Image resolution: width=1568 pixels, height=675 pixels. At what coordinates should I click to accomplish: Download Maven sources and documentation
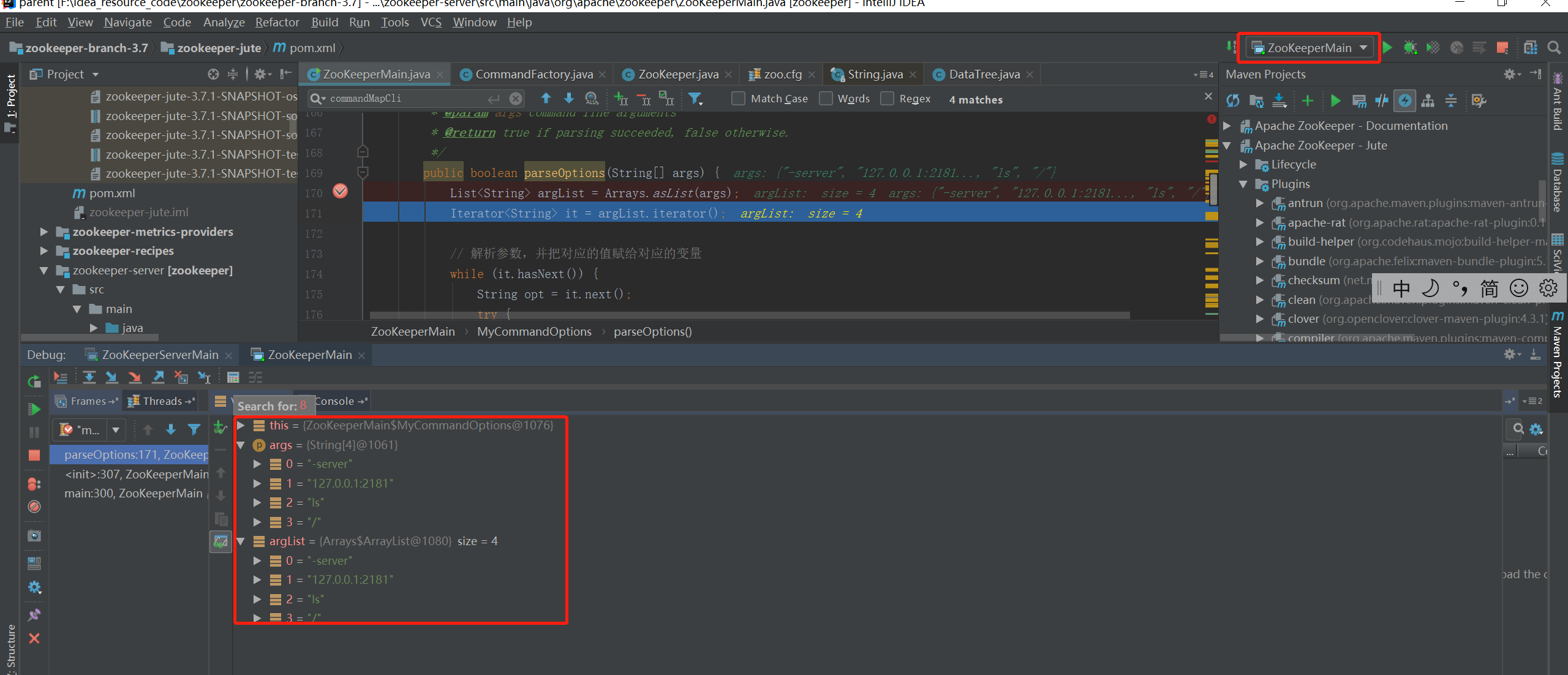coord(1280,100)
